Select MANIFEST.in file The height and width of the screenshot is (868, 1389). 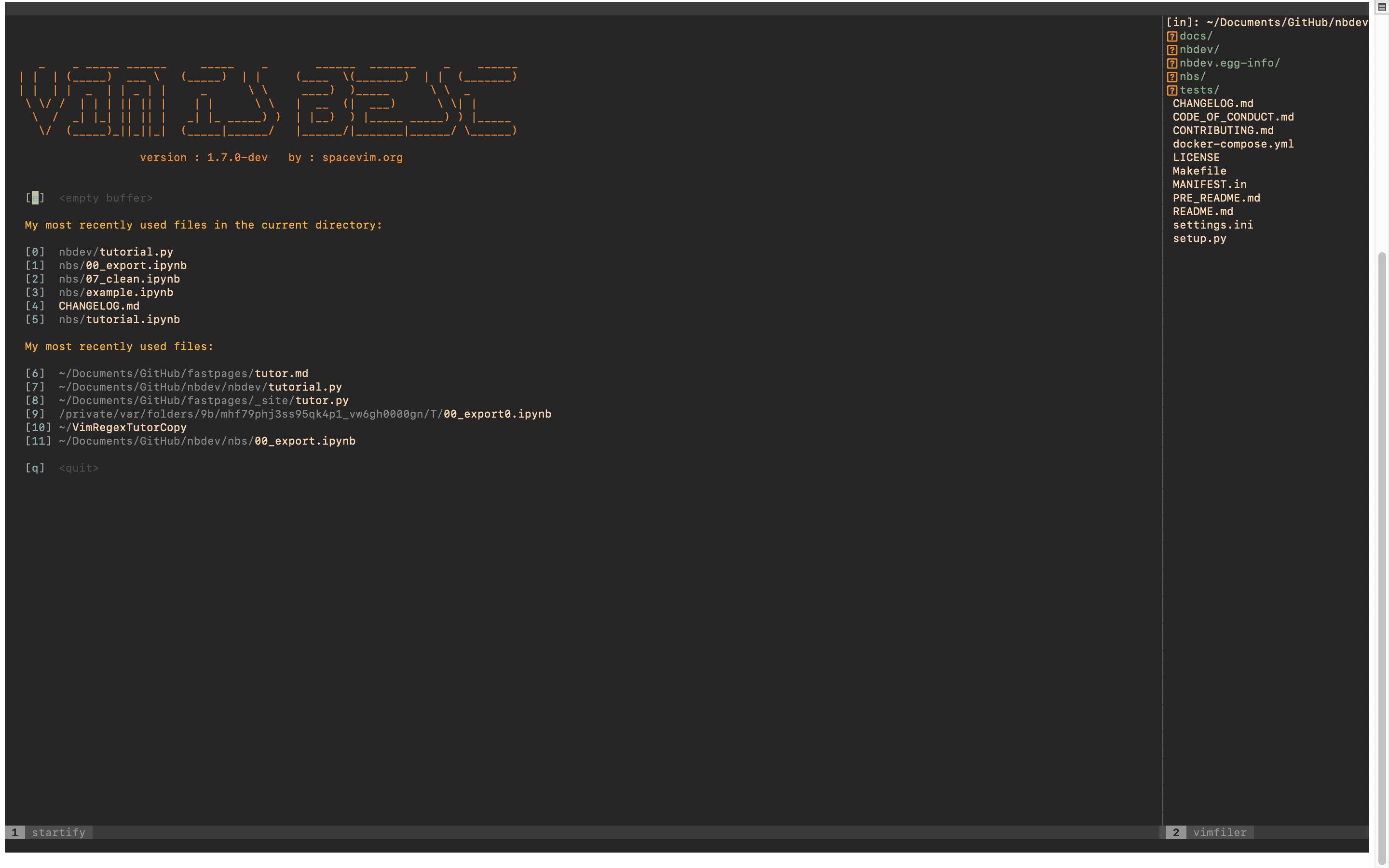tap(1210, 185)
